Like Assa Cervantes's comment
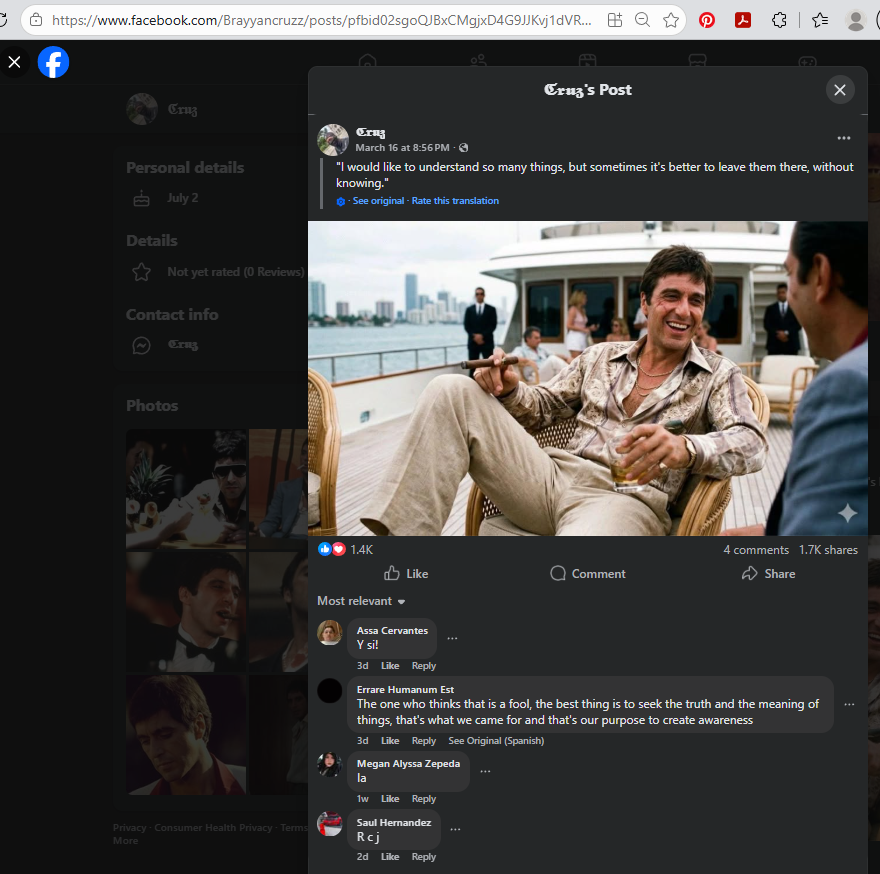Screen dimensions: 880x874 (390, 666)
